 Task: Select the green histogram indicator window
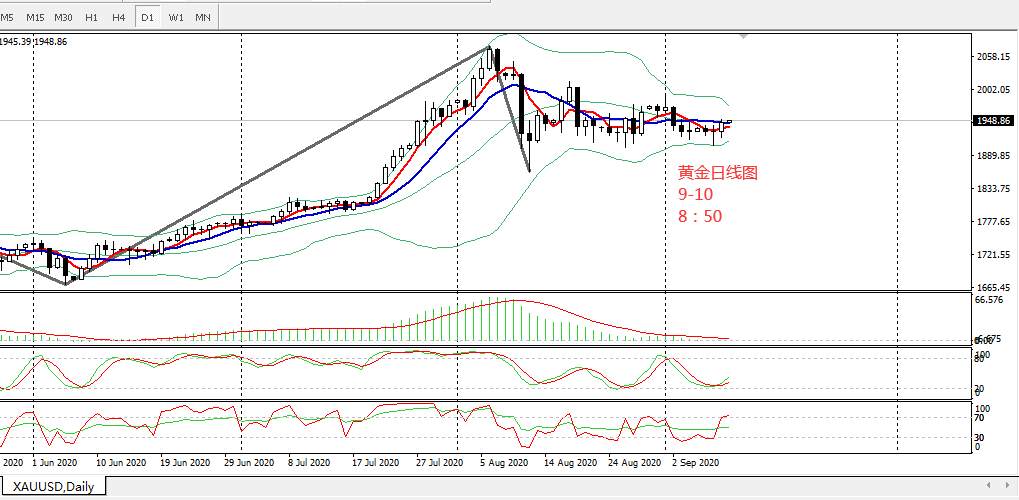(486, 319)
